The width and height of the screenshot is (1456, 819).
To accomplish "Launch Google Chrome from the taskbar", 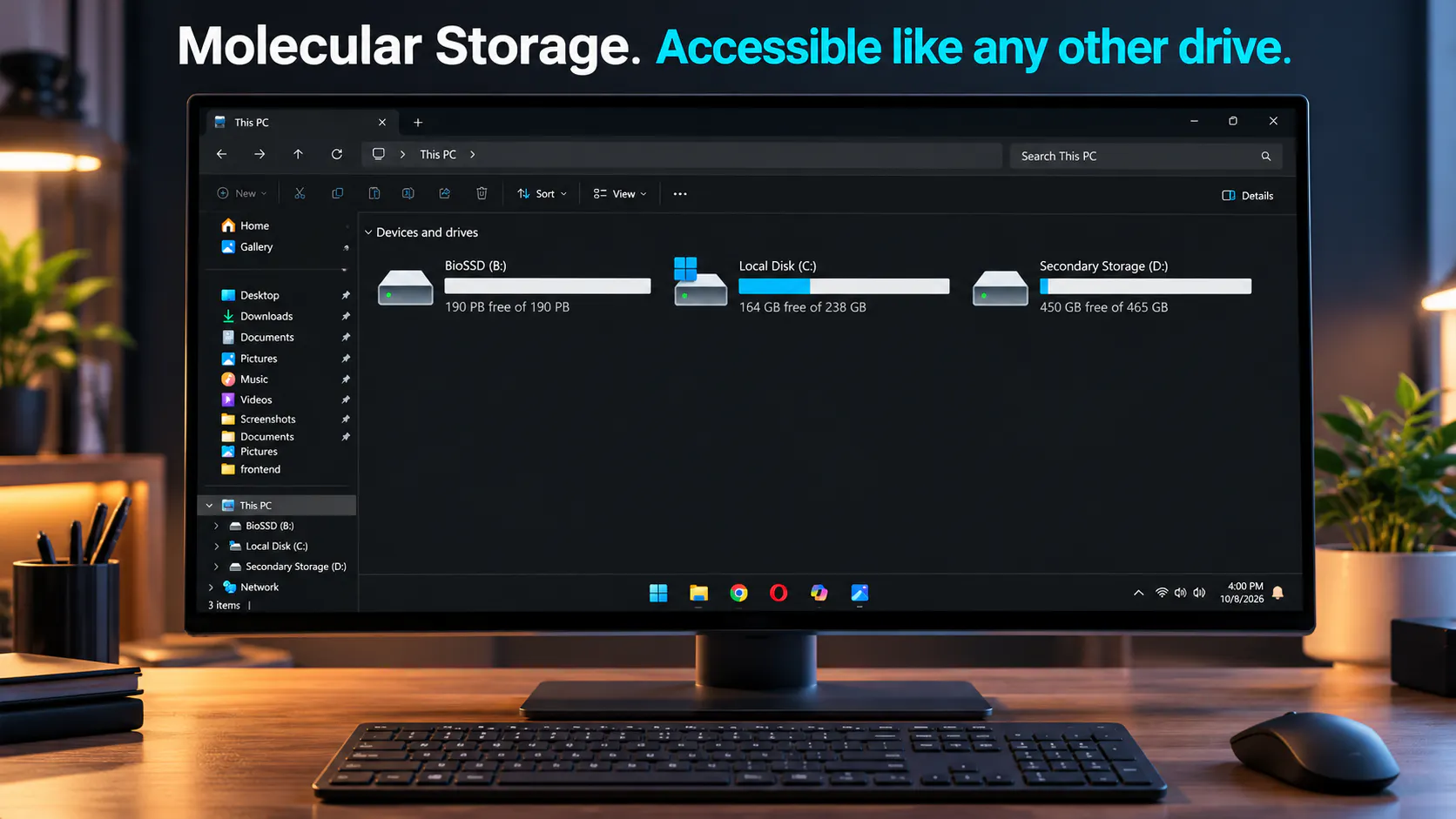I will 738,593.
